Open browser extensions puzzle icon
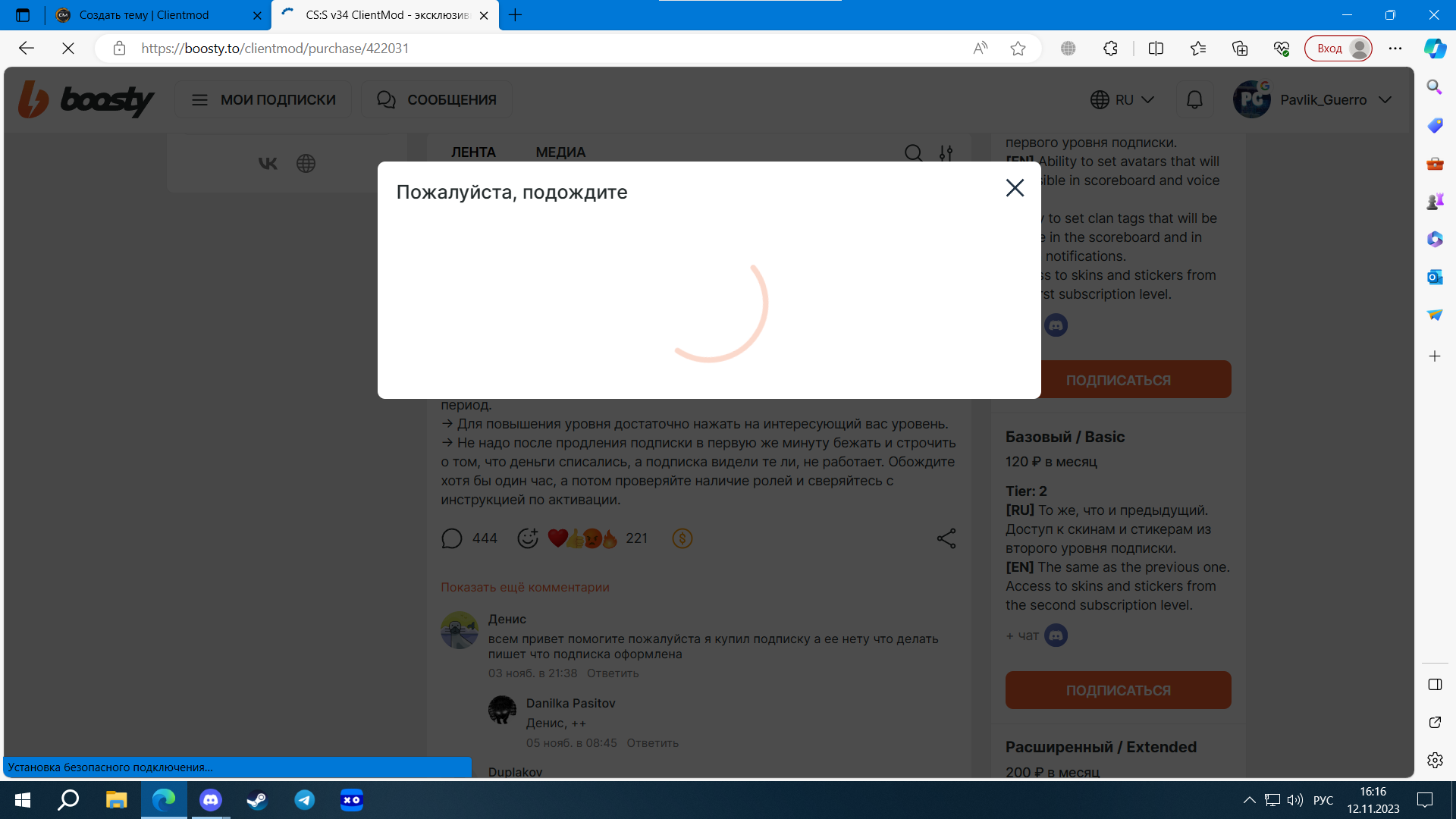Screen dimensions: 1456x819 point(1110,49)
